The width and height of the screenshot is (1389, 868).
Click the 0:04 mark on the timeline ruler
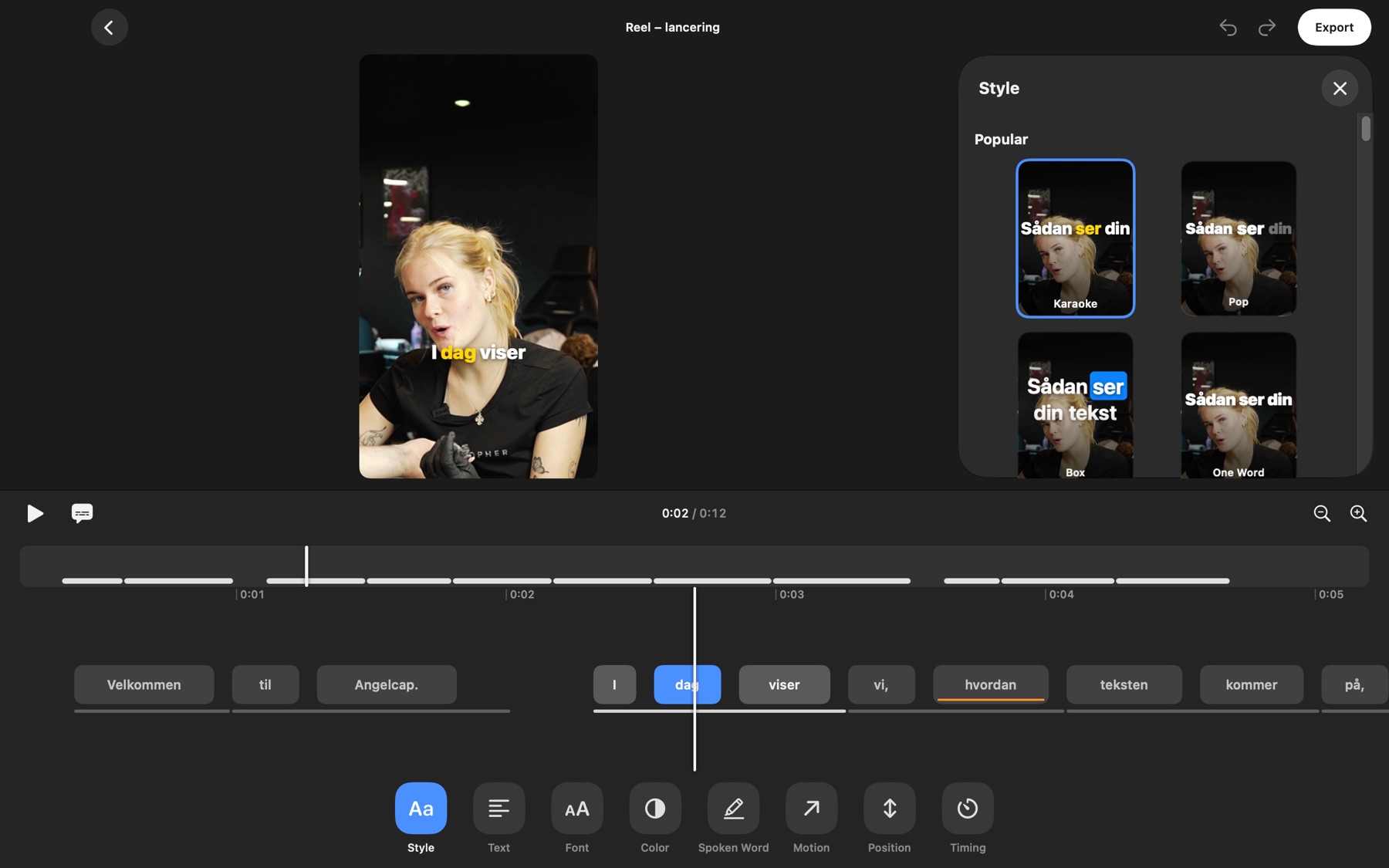point(1061,594)
